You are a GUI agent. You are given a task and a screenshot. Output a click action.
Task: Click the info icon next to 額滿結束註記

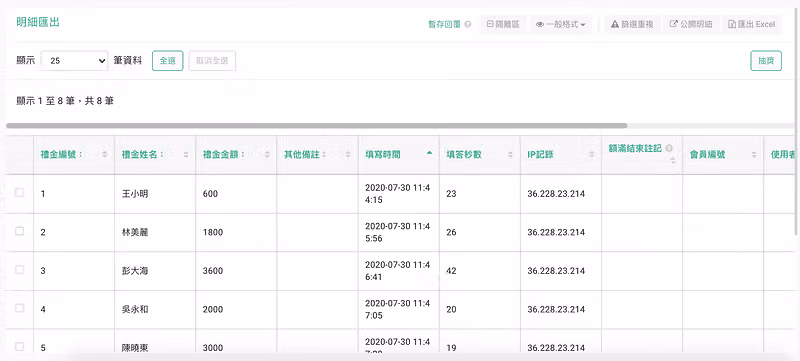tap(668, 148)
